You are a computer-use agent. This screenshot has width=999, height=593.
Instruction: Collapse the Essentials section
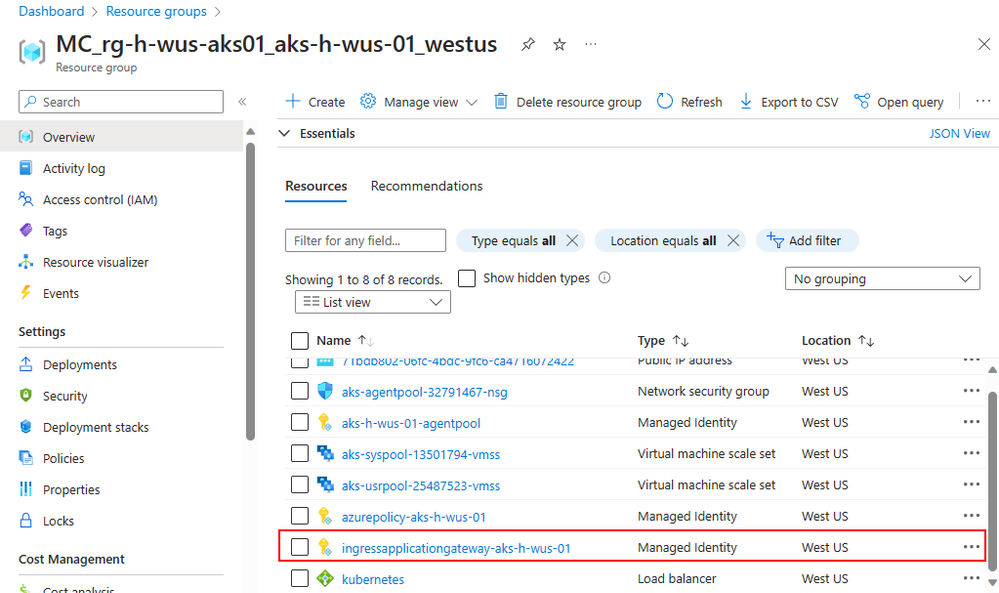[x=285, y=133]
